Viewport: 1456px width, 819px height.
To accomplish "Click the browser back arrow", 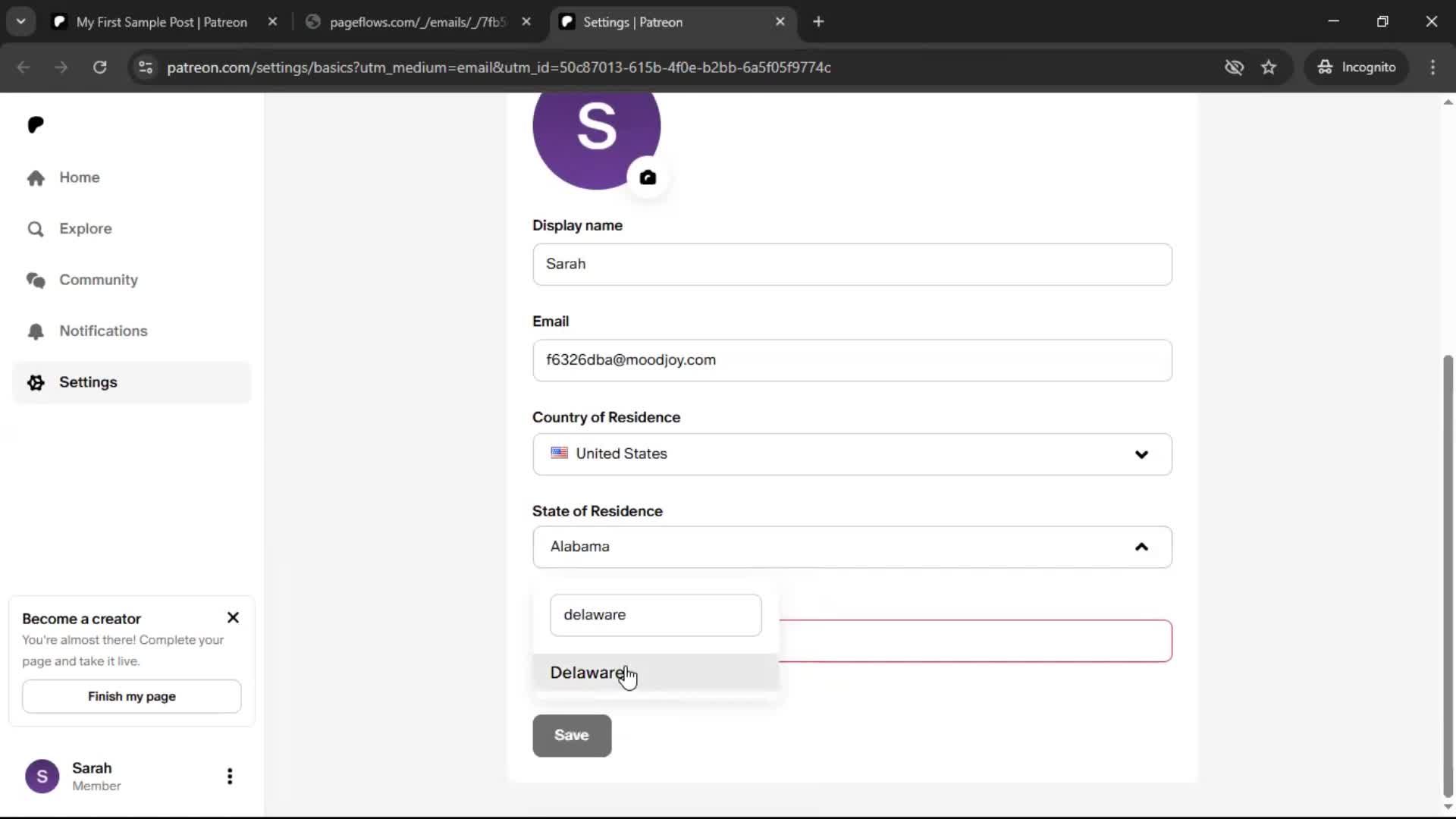I will point(24,67).
